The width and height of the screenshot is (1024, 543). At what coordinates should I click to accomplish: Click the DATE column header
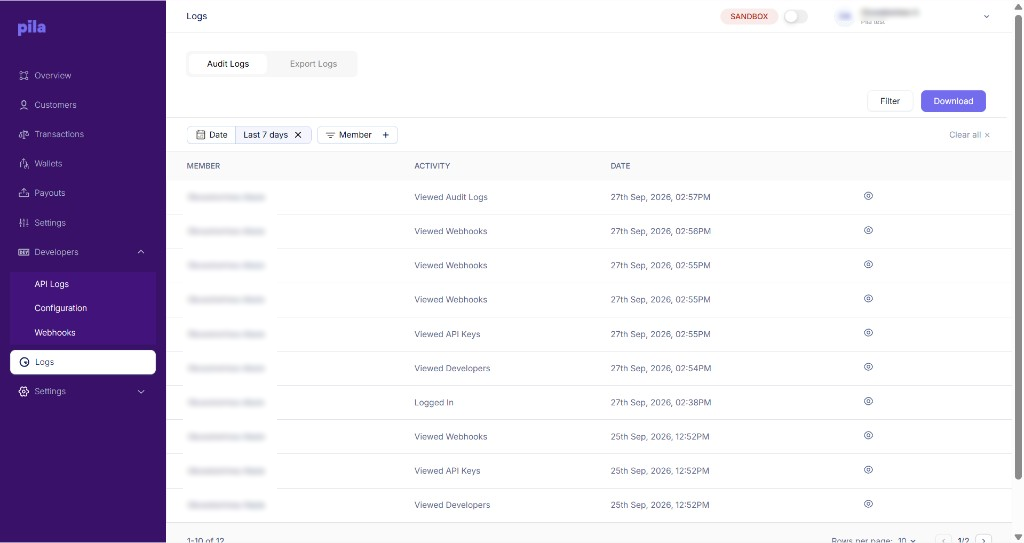(x=620, y=166)
